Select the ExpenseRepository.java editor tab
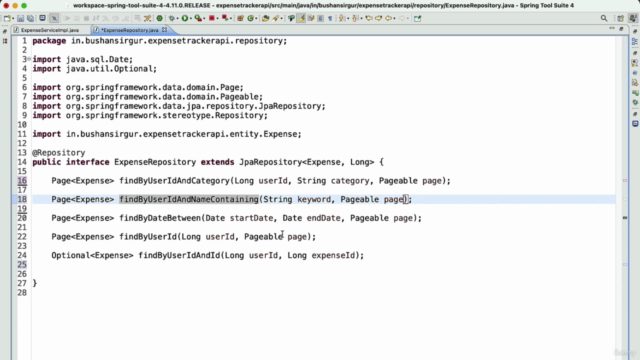The image size is (640, 360). click(x=129, y=30)
